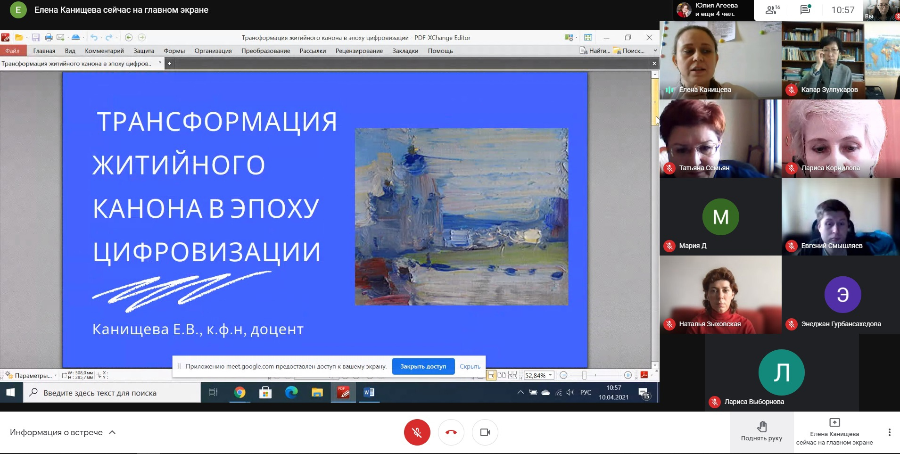Expand Информация о встрече meeting details

pyautogui.click(x=62, y=433)
